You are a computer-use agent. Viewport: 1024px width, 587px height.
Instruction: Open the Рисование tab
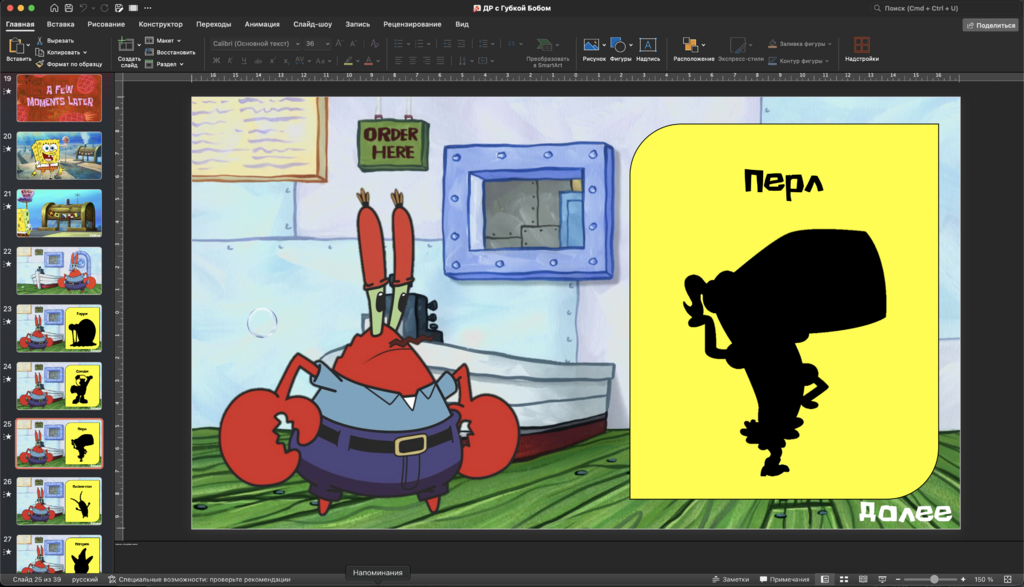(x=106, y=24)
